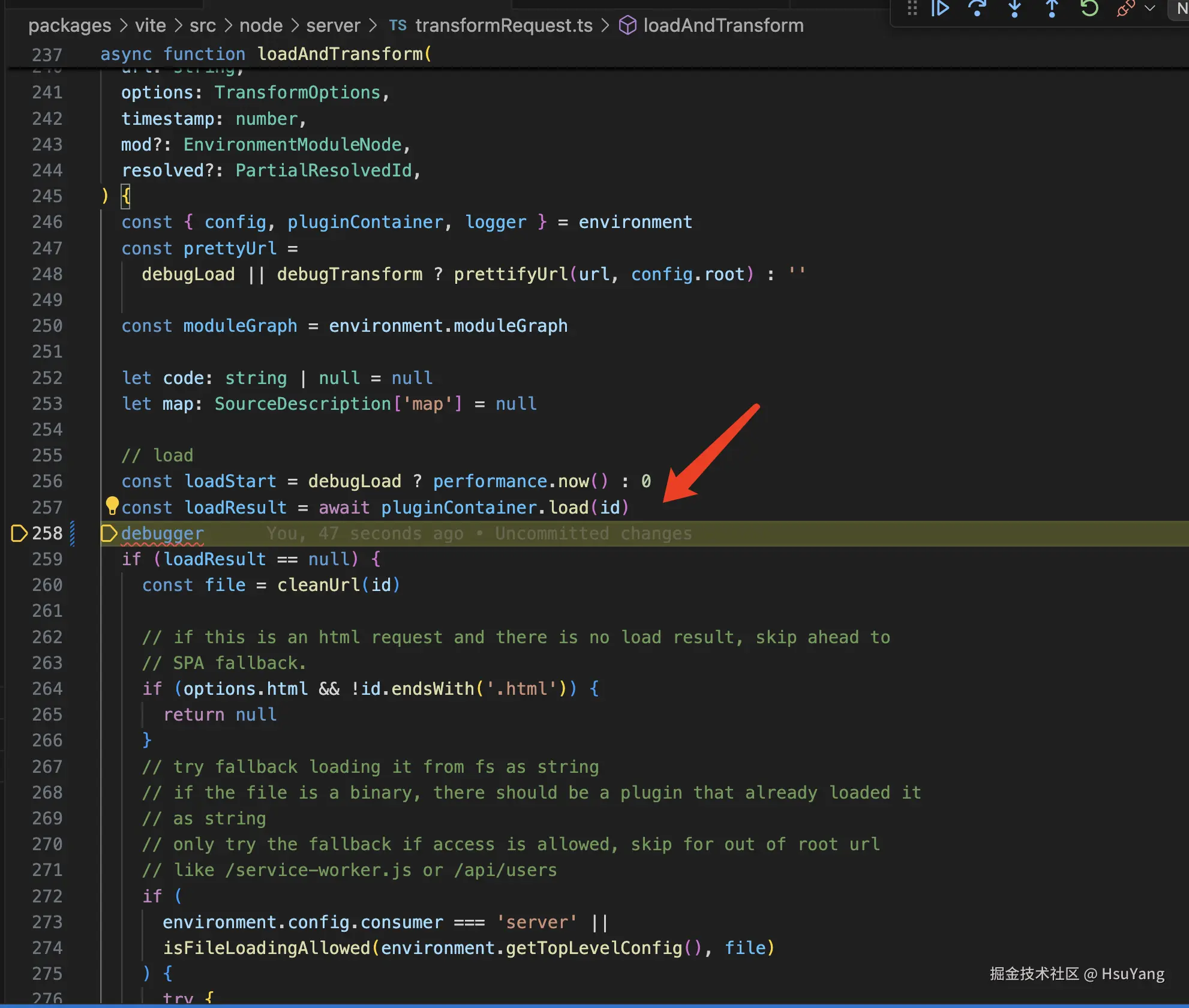The height and width of the screenshot is (1008, 1189).
Task: Toggle a breakpoint on line 259 gutter
Action: 19,559
